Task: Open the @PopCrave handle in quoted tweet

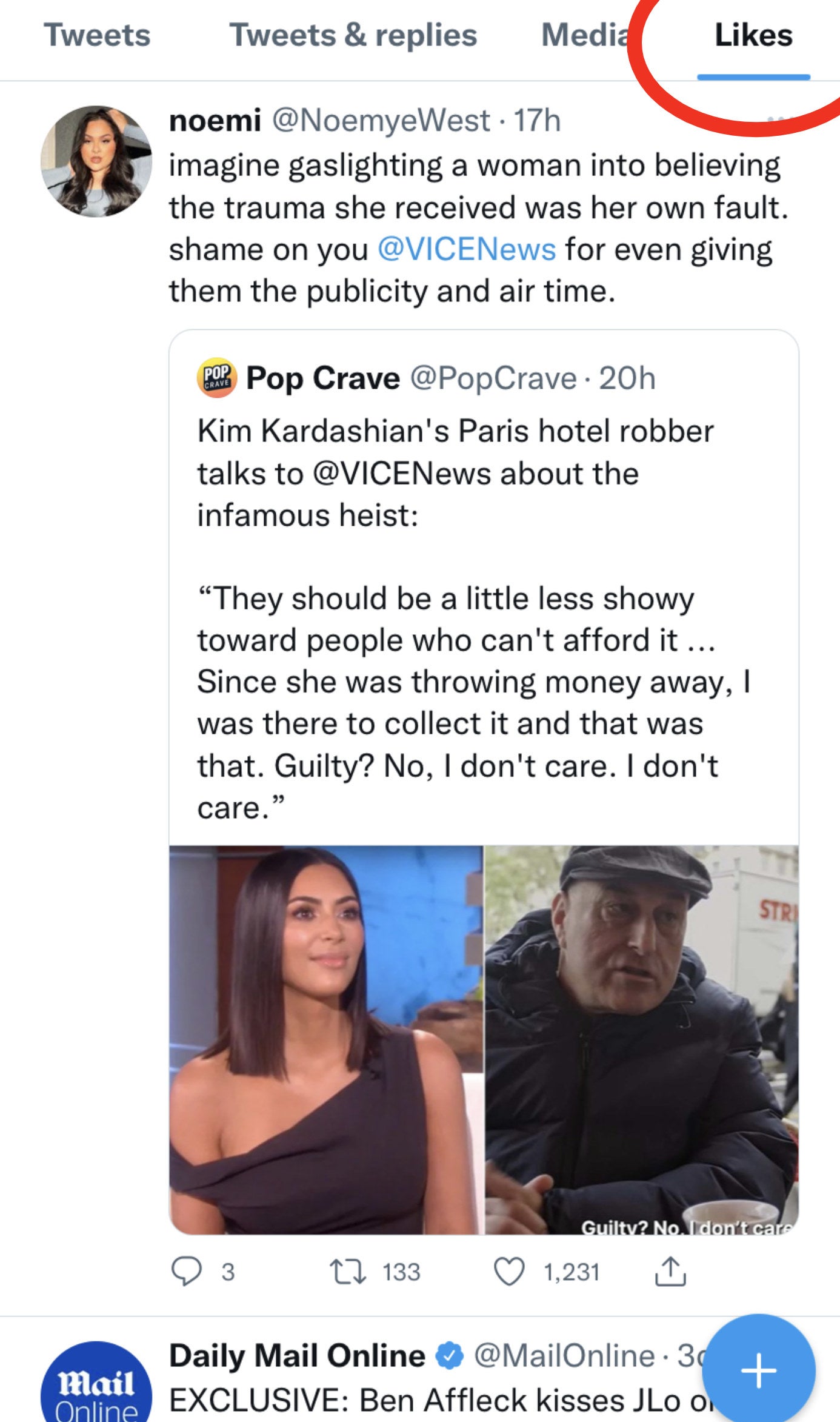Action: (493, 378)
